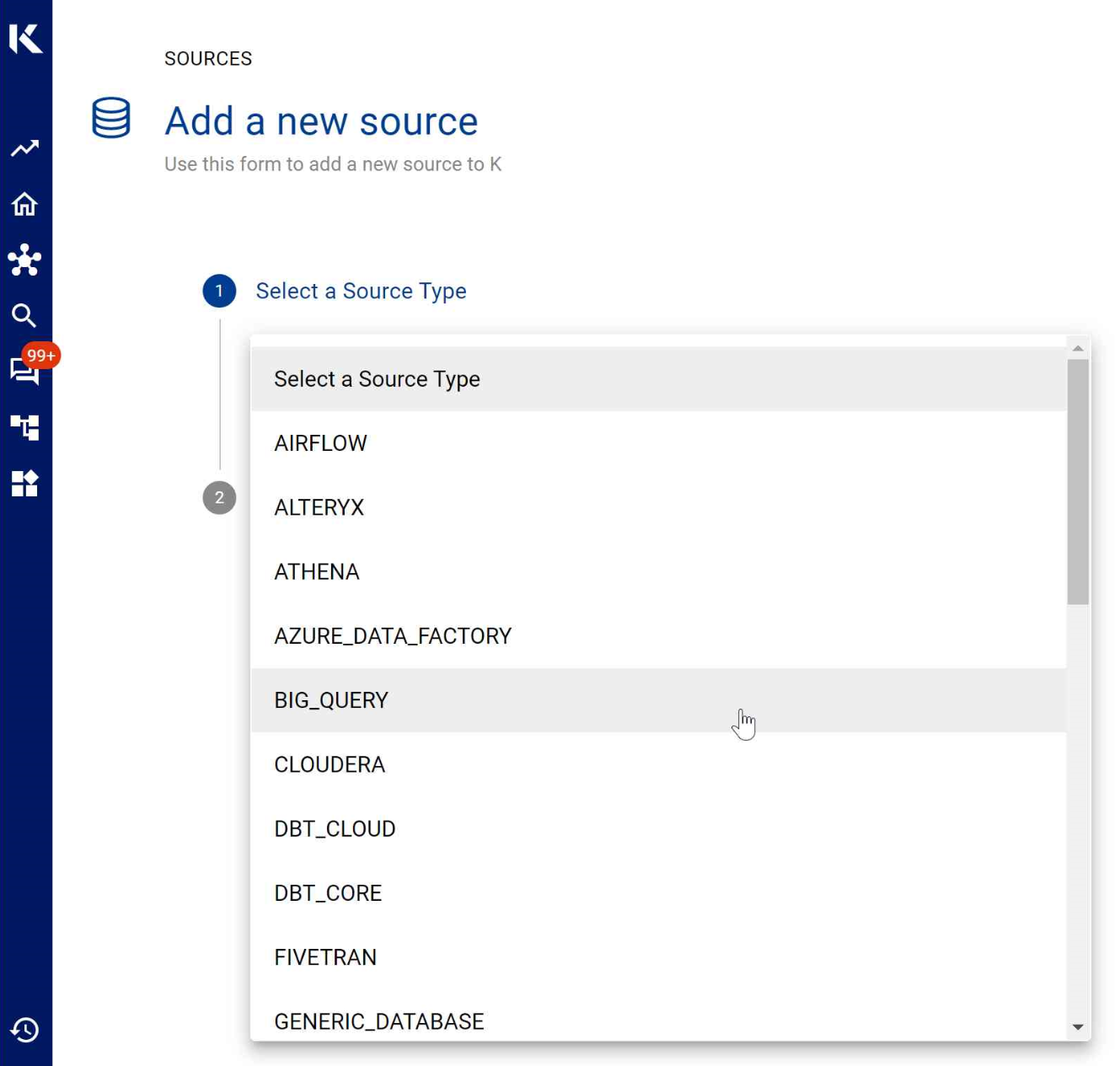
Task: Select AZURE_DATA_FACTORY option
Action: coord(393,636)
